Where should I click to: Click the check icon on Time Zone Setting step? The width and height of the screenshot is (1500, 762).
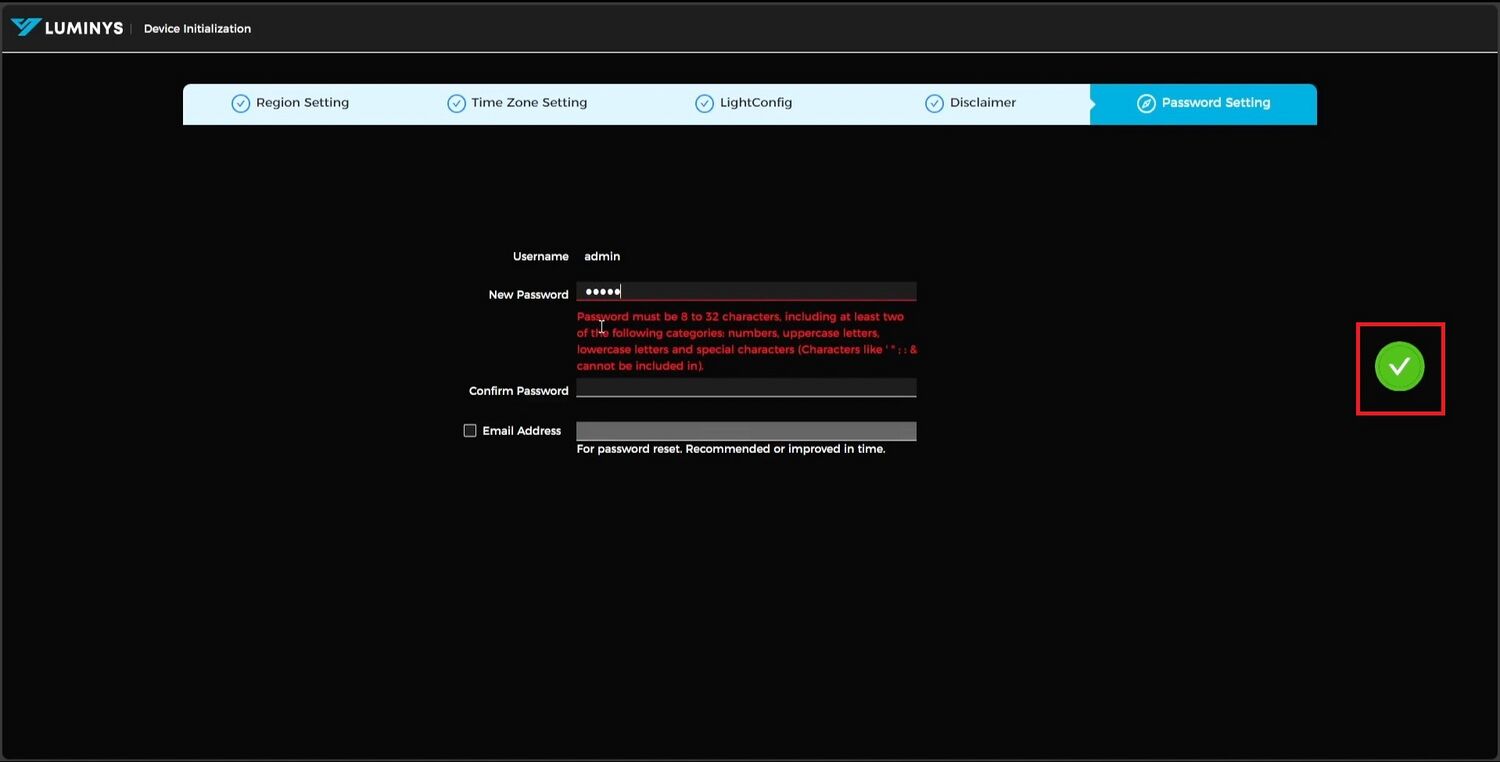(x=456, y=102)
